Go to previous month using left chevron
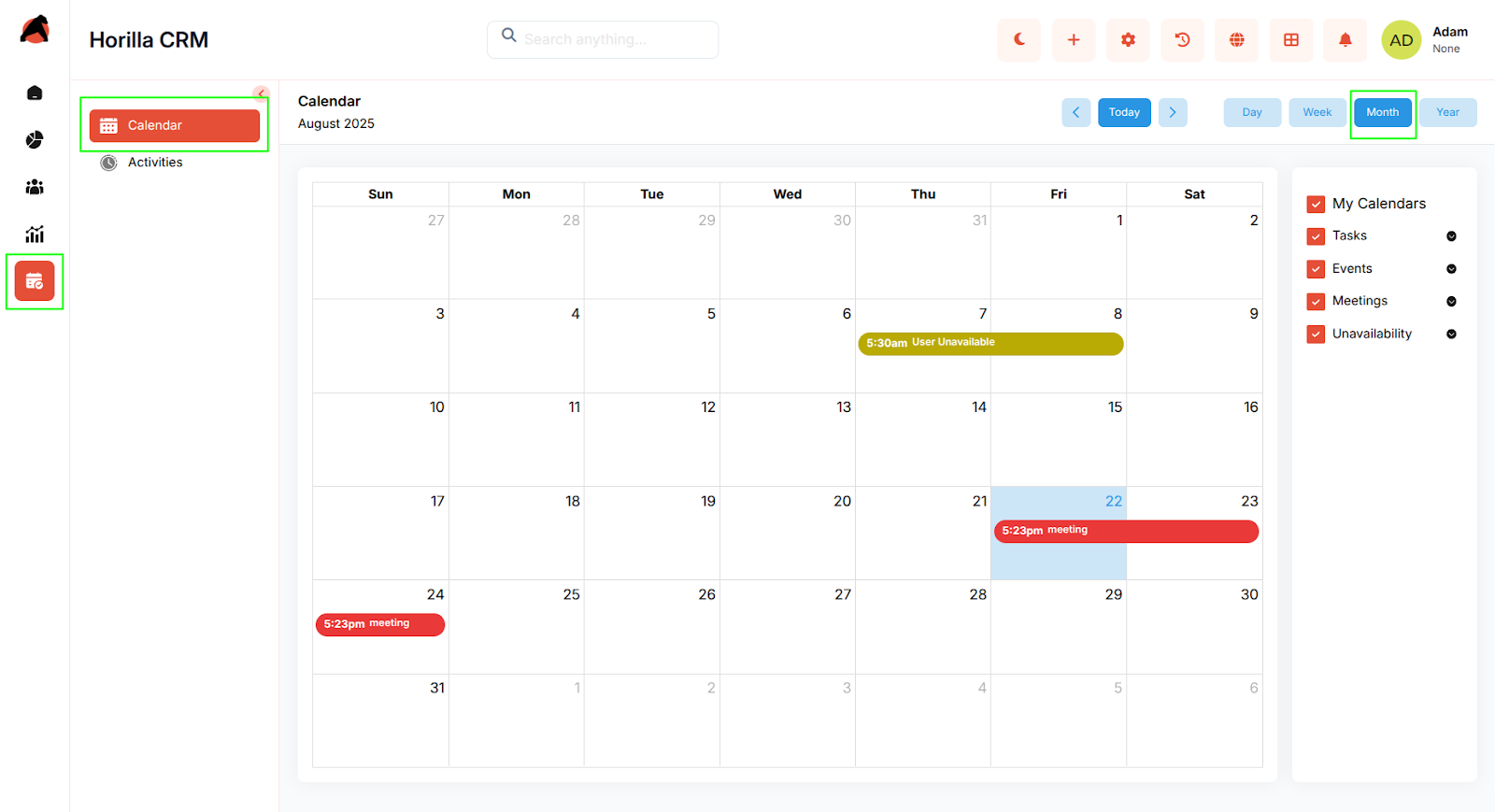 click(x=1075, y=112)
